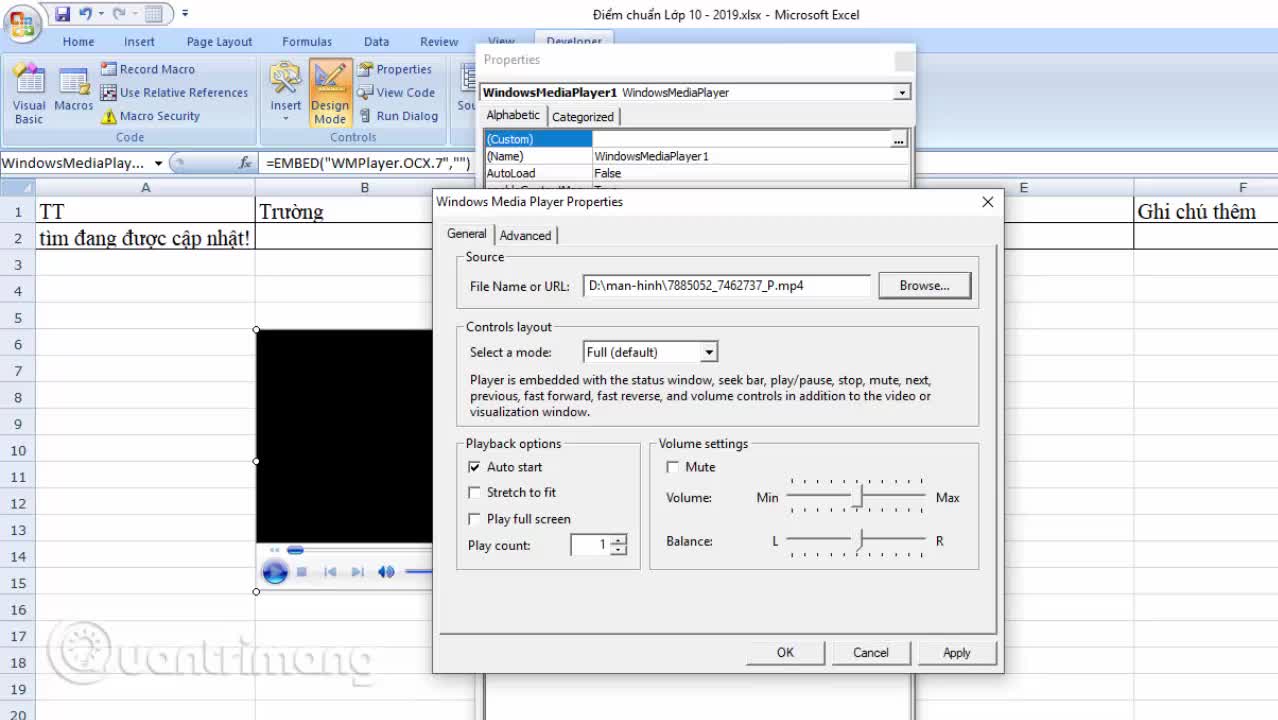Toggle Use Relative References
1278x720 pixels.
[x=174, y=92]
